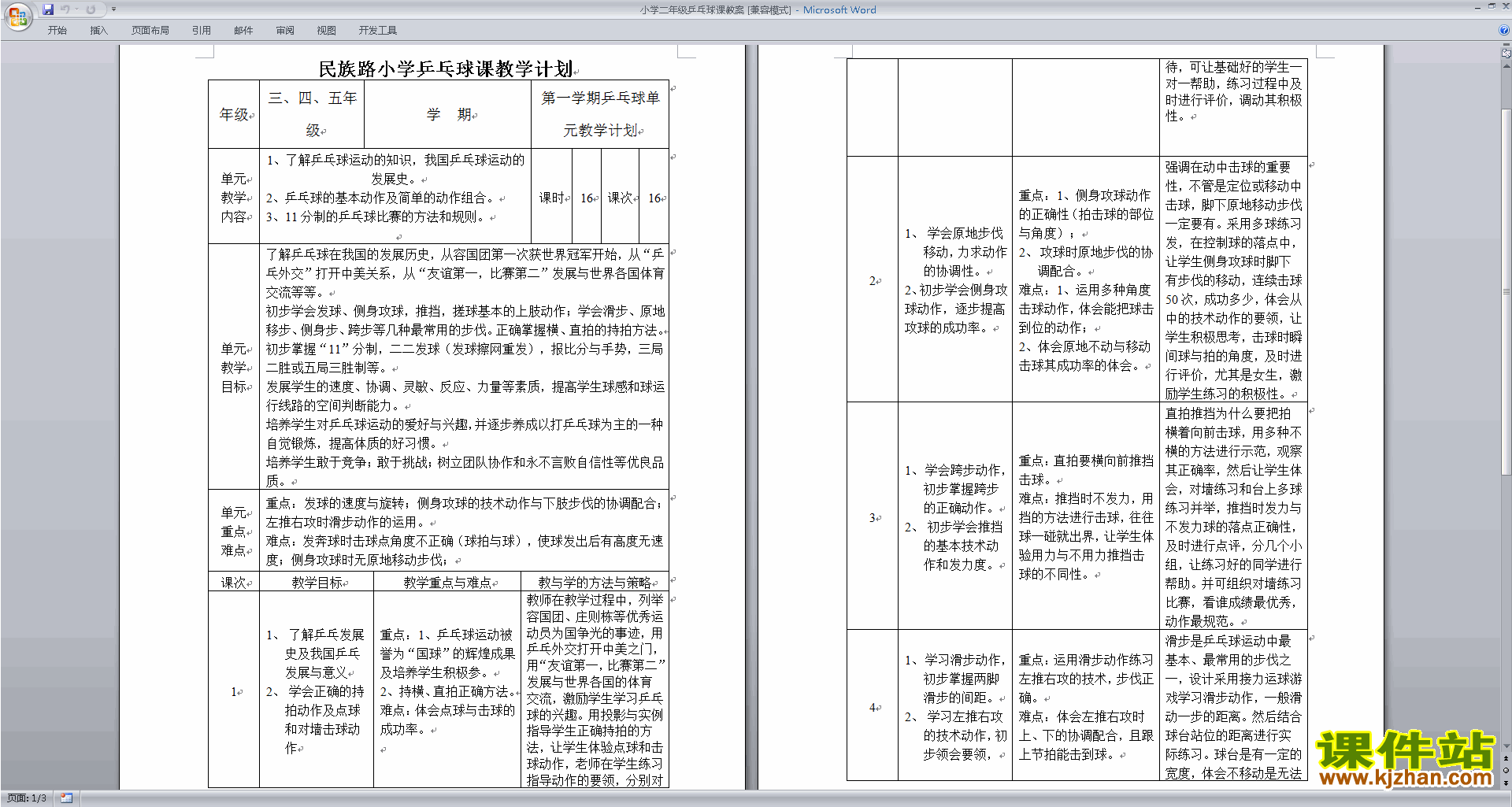Click the 课时 cell

(552, 198)
